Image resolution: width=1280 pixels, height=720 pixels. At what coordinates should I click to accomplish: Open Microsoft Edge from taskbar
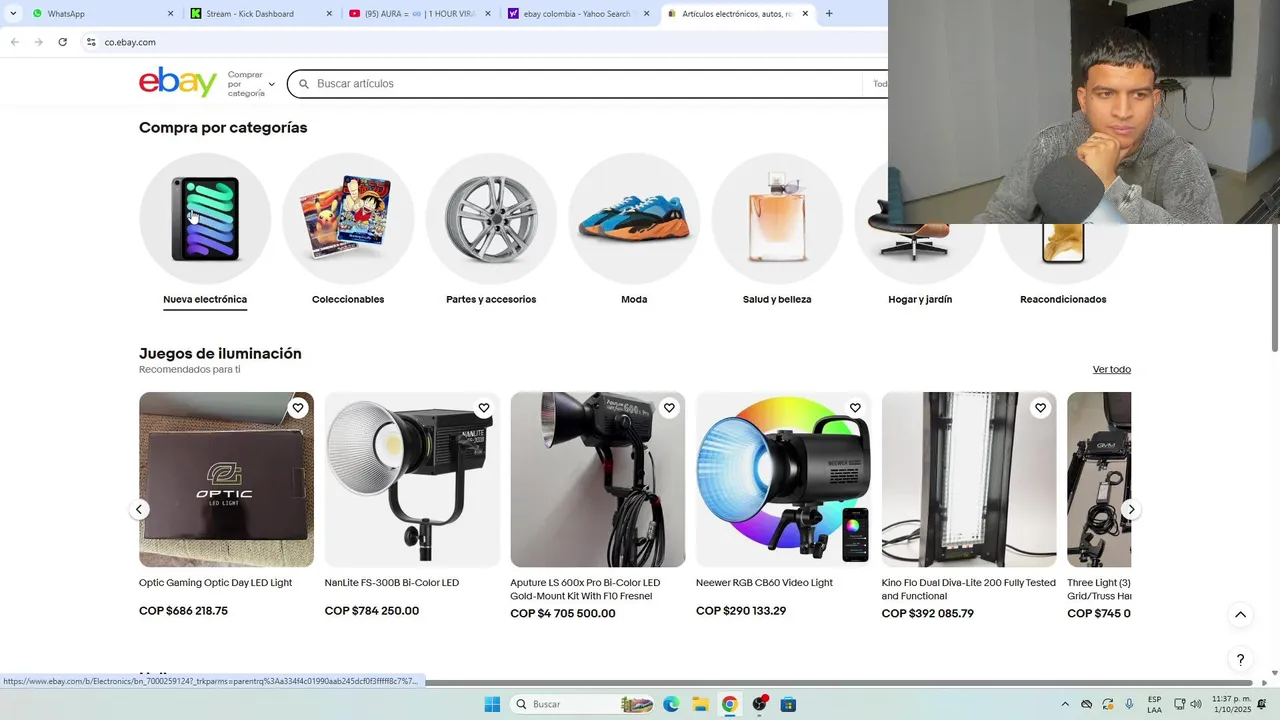point(671,704)
